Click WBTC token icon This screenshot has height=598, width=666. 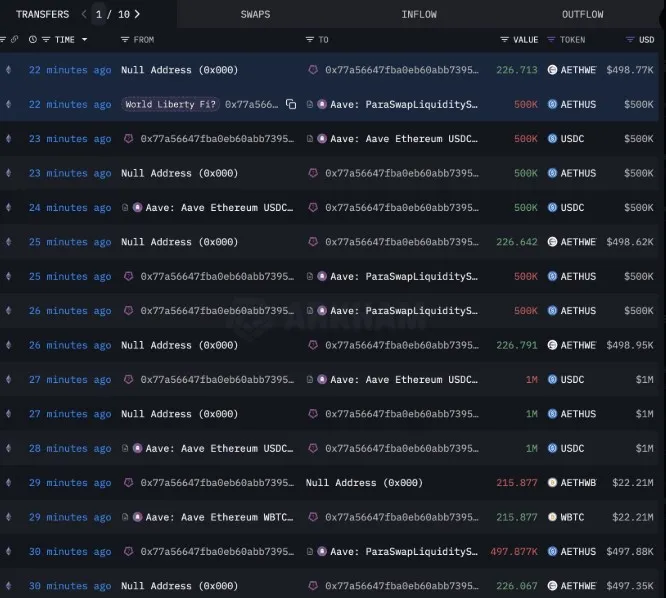(x=552, y=517)
